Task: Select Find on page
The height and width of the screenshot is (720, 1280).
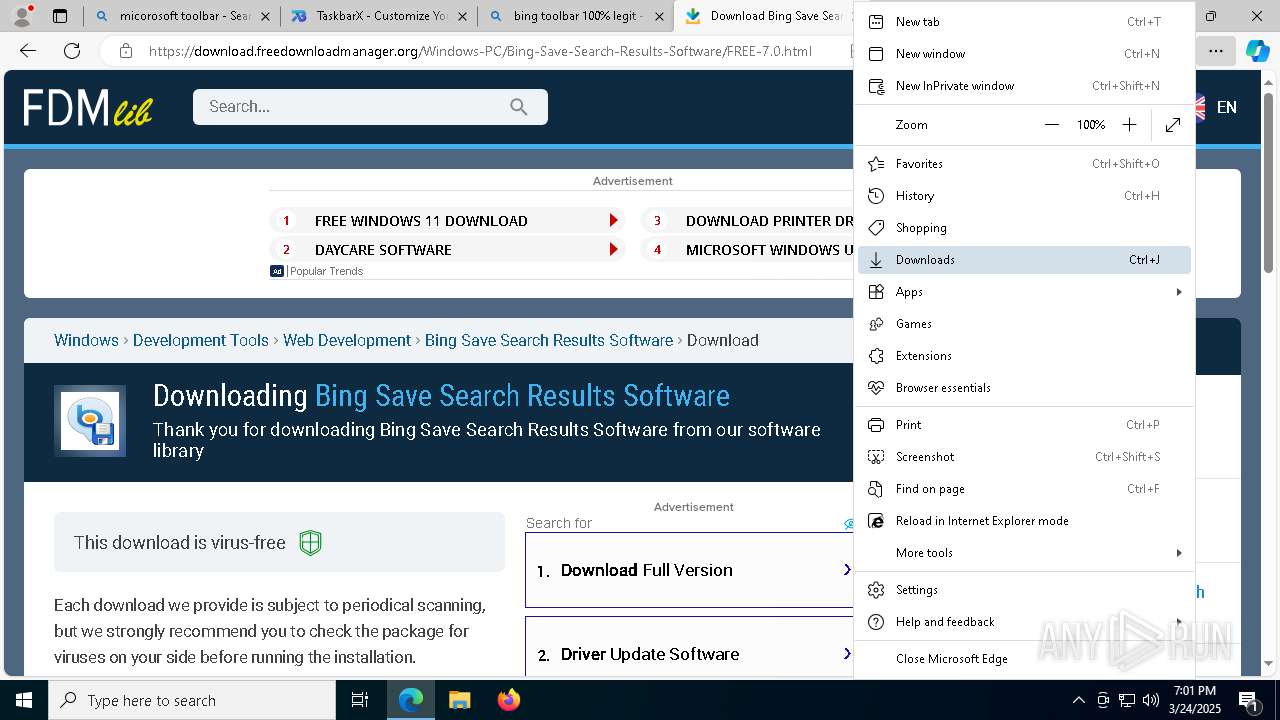Action: 1024,489
